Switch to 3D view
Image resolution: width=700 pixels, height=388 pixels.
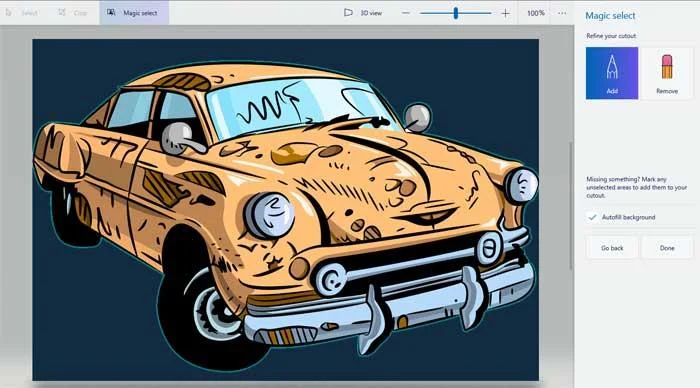coord(363,13)
